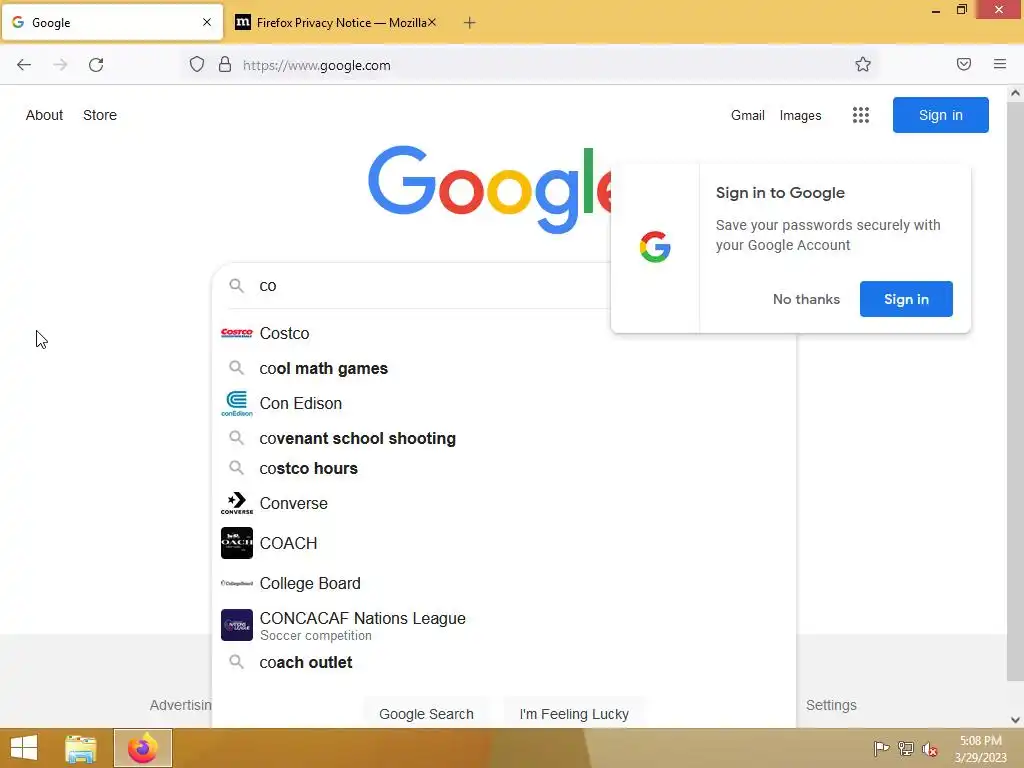Select the cool math games suggestion
Image resolution: width=1024 pixels, height=768 pixels.
click(x=504, y=368)
